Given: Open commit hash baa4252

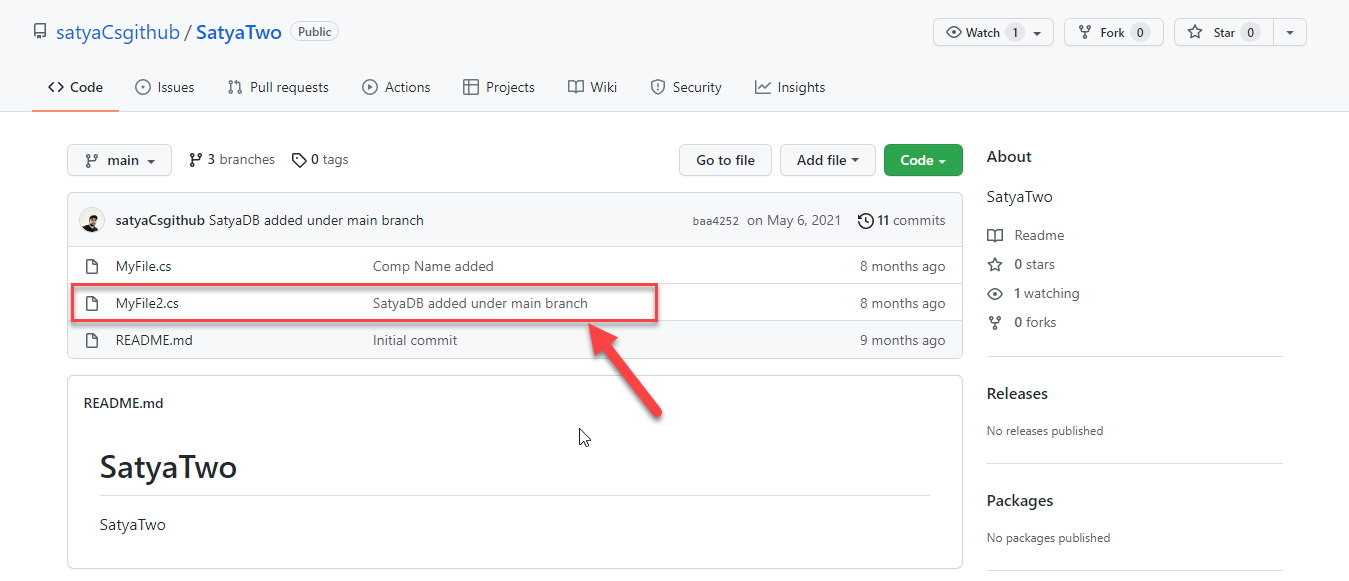Looking at the screenshot, I should (715, 221).
